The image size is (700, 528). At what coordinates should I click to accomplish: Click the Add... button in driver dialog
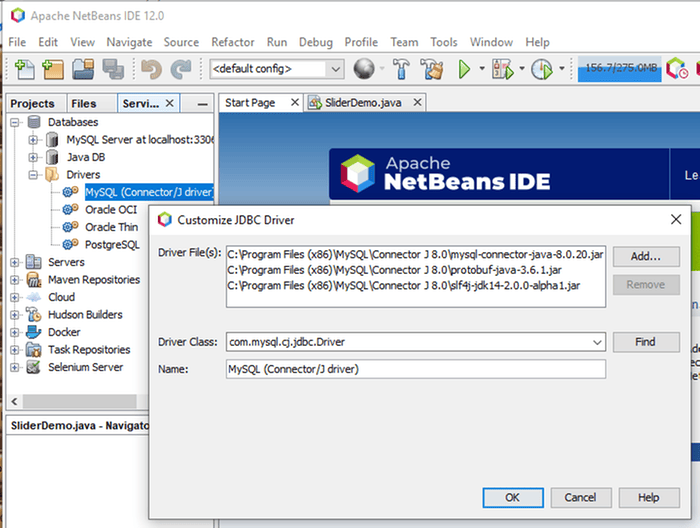[x=646, y=257]
